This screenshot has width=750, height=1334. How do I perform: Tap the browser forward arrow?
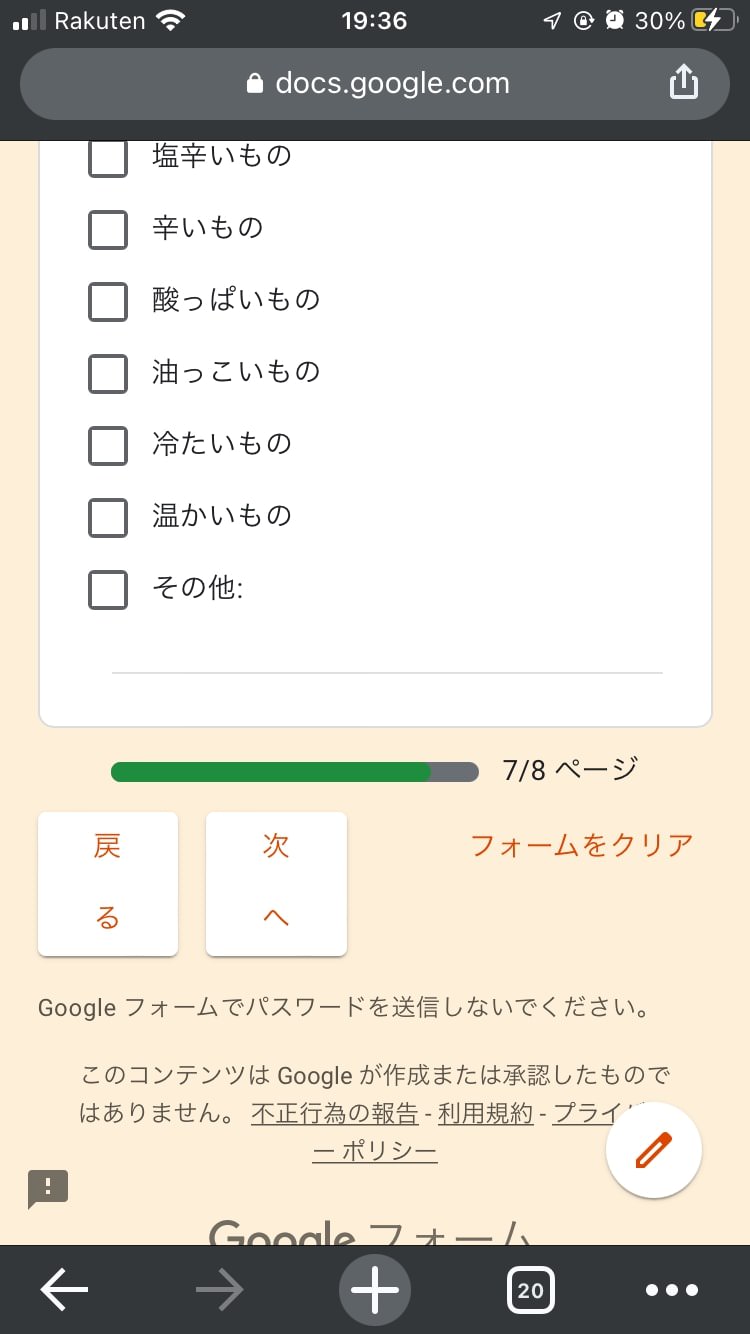tap(220, 1290)
